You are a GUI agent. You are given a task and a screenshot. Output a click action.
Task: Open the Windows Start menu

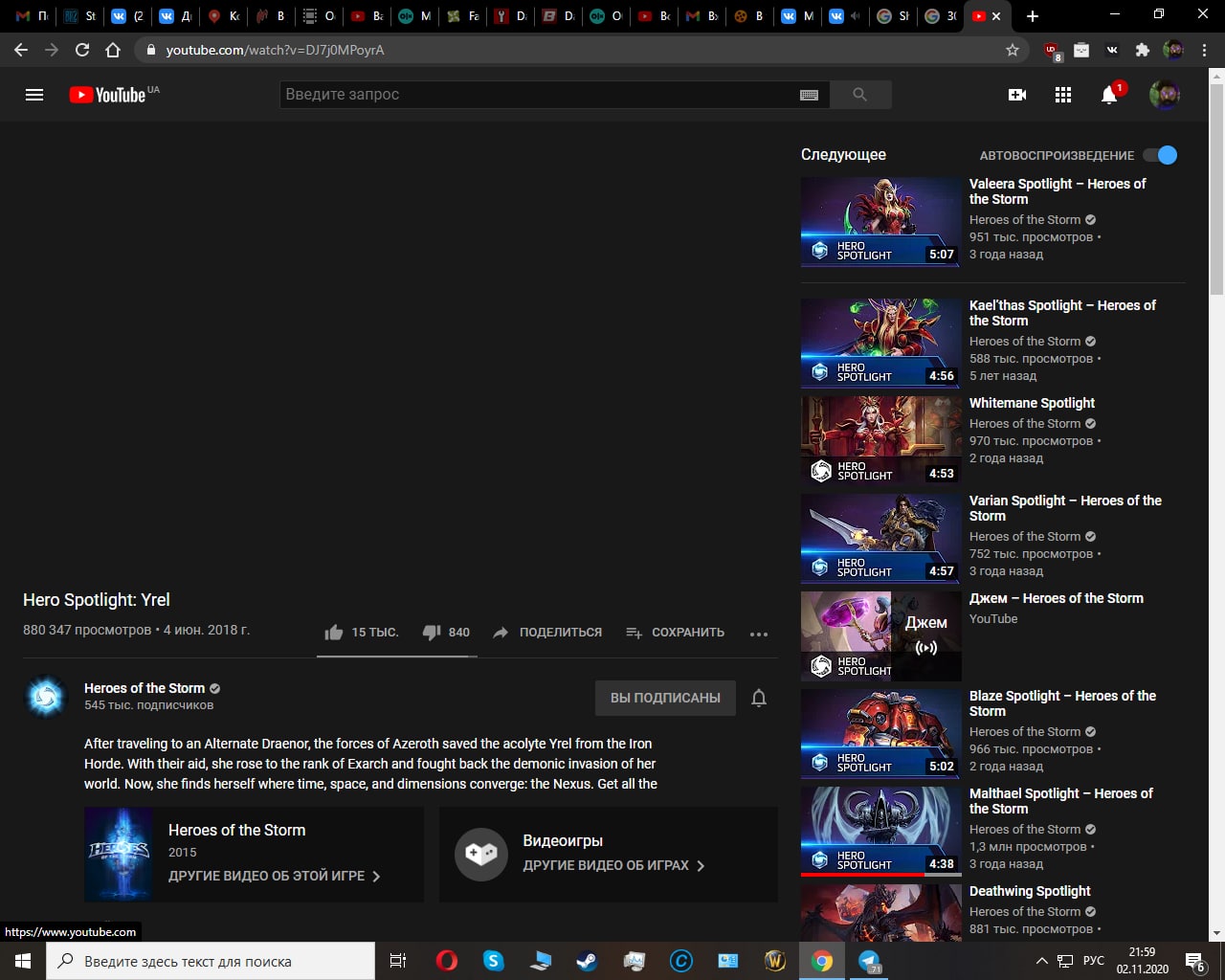pyautogui.click(x=23, y=961)
